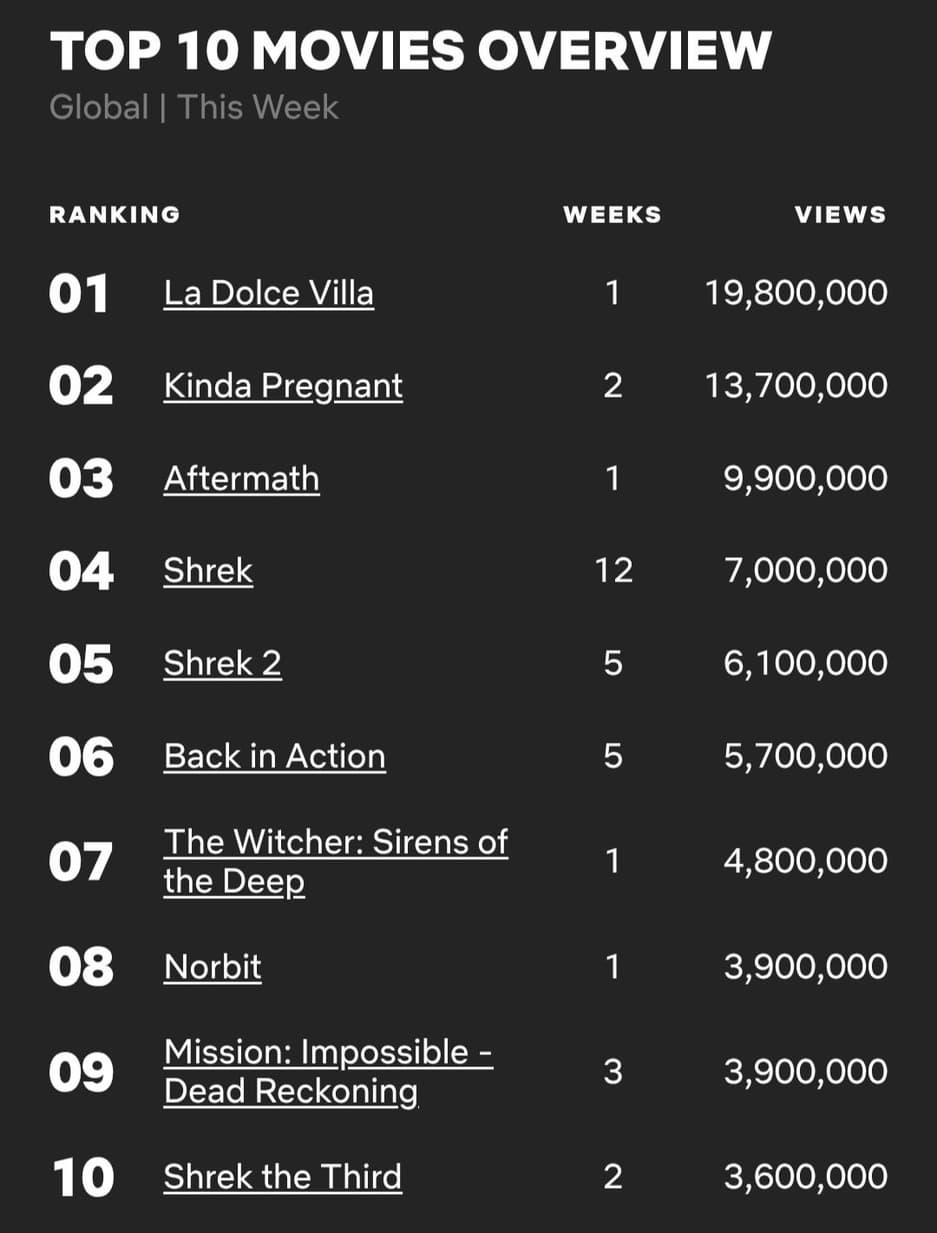Select the Shrek title ranked fourth
Image resolution: width=937 pixels, height=1233 pixels.
coord(208,570)
